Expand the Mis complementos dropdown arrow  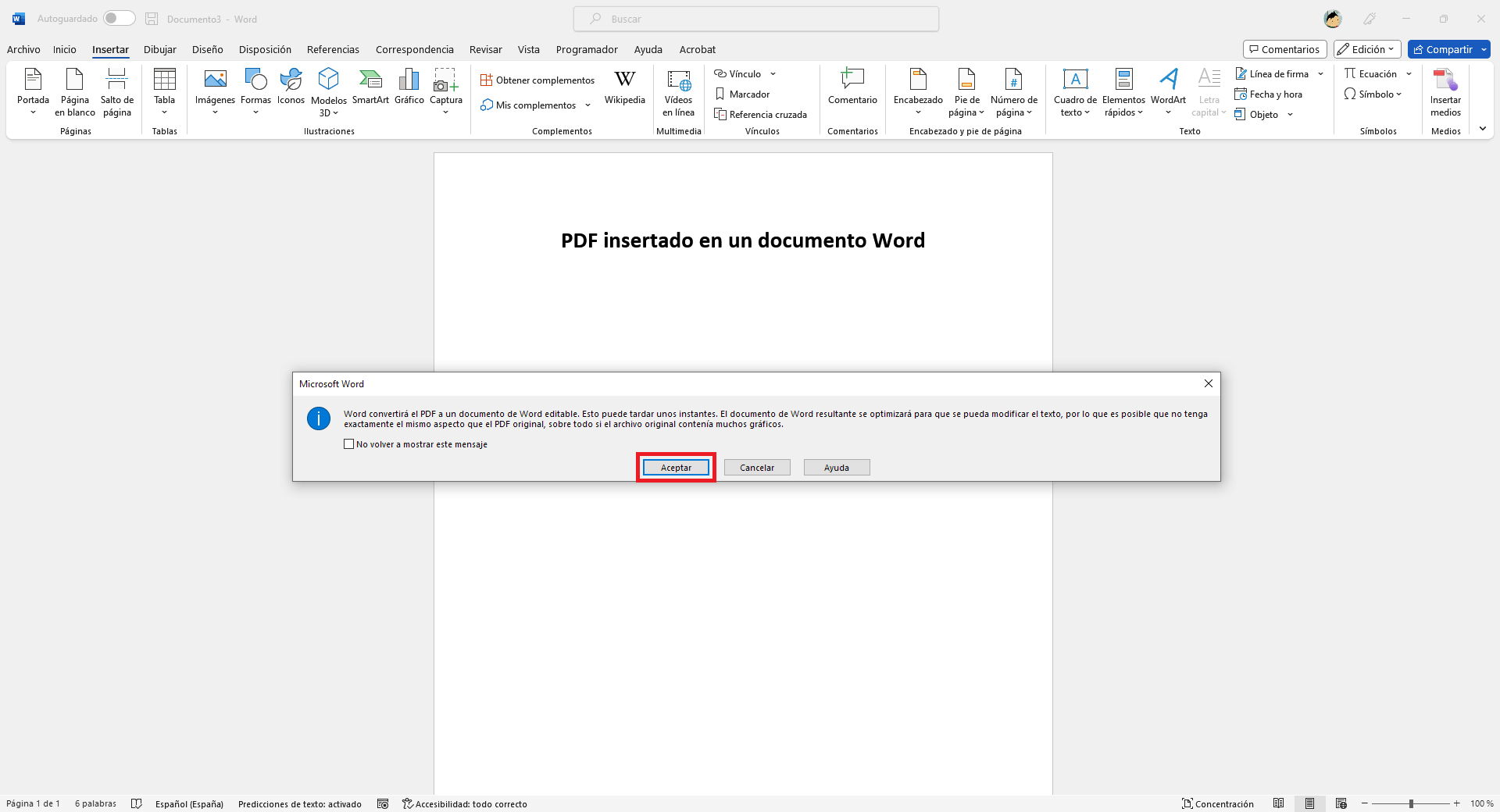pyautogui.click(x=587, y=105)
